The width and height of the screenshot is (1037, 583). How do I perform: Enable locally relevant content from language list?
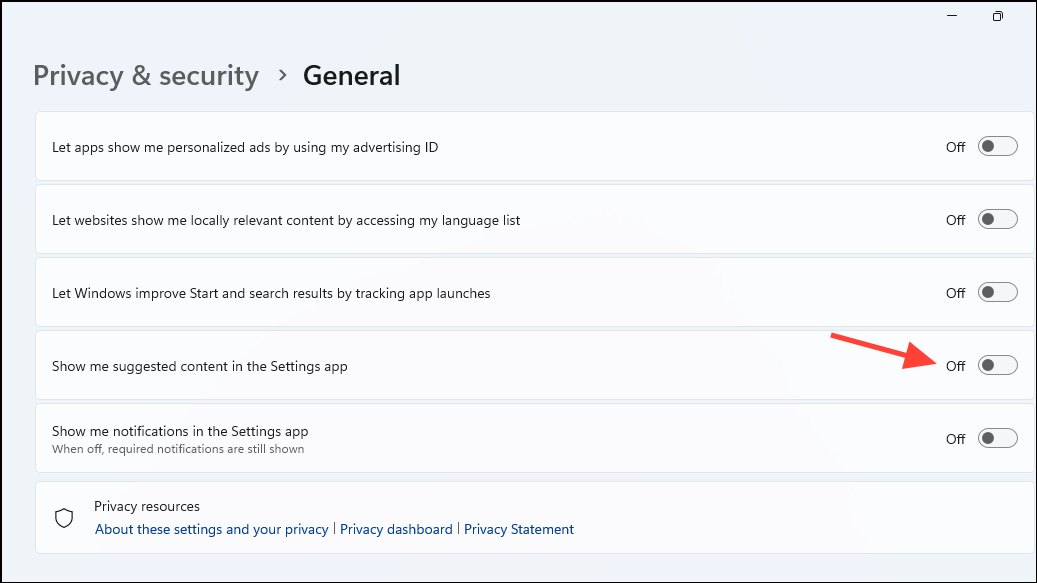[997, 219]
